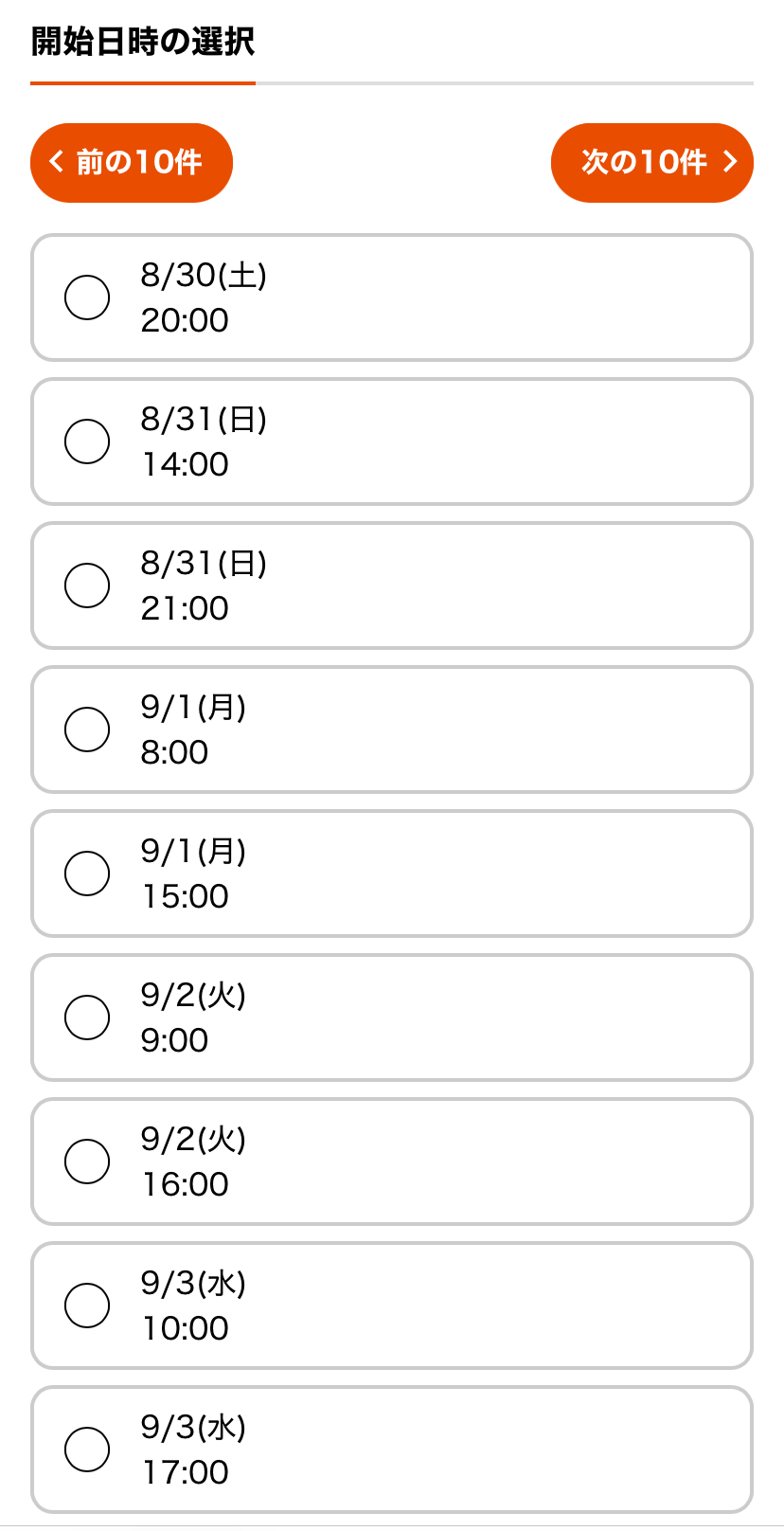This screenshot has width=784, height=1531.
Task: Select the 9/1(月) 8:00 radio button
Action: 87,729
